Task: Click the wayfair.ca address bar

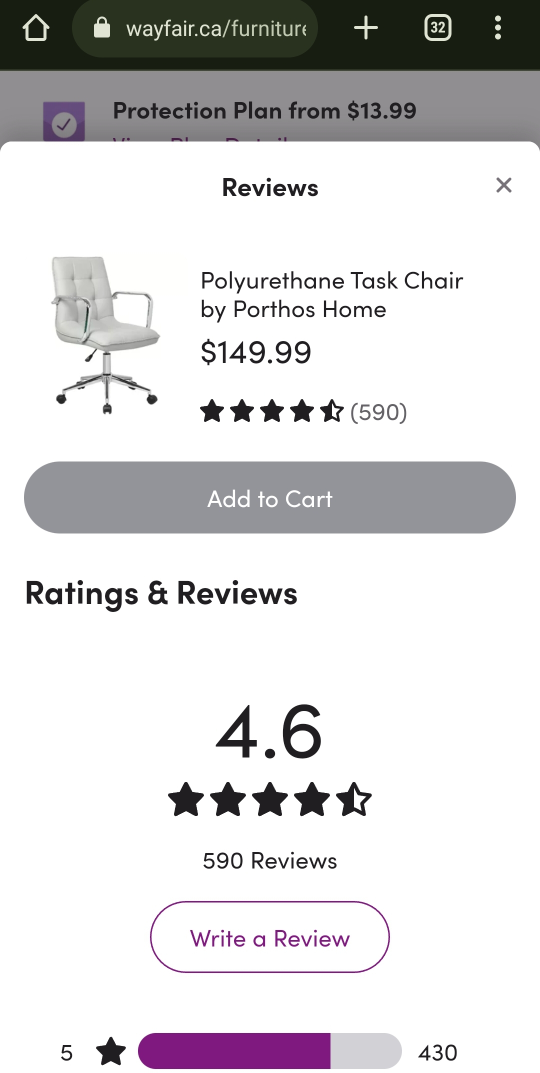Action: coord(194,28)
